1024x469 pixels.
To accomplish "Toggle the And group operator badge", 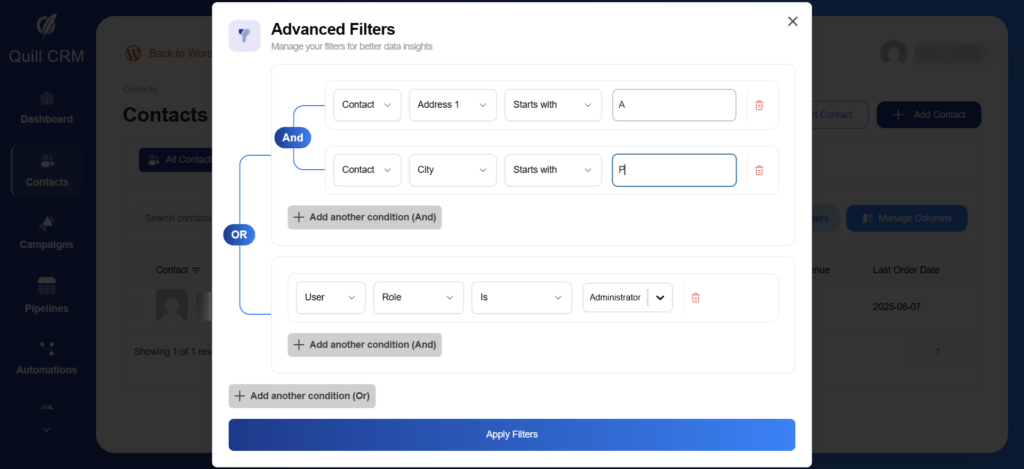I will (292, 137).
